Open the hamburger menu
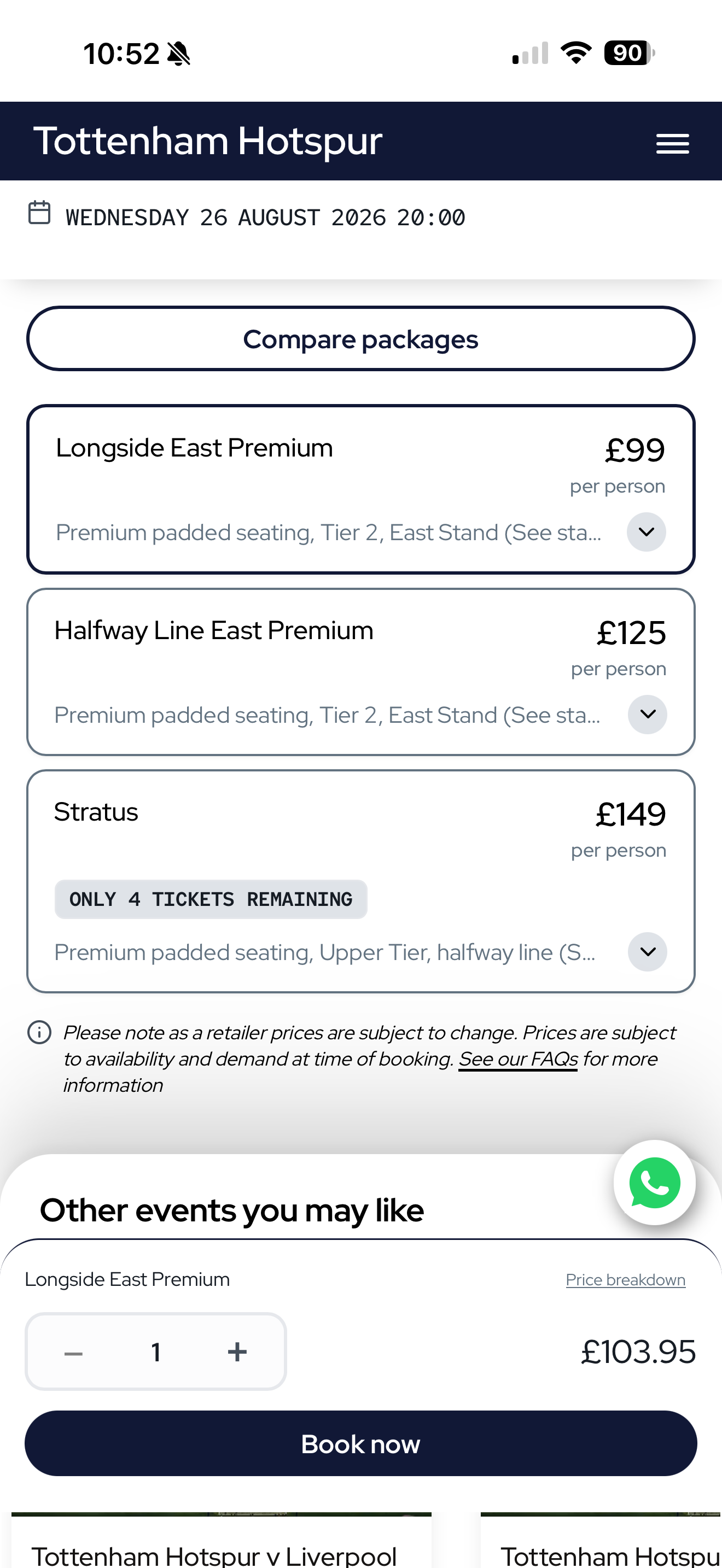Viewport: 722px width, 1568px height. pyautogui.click(x=672, y=144)
